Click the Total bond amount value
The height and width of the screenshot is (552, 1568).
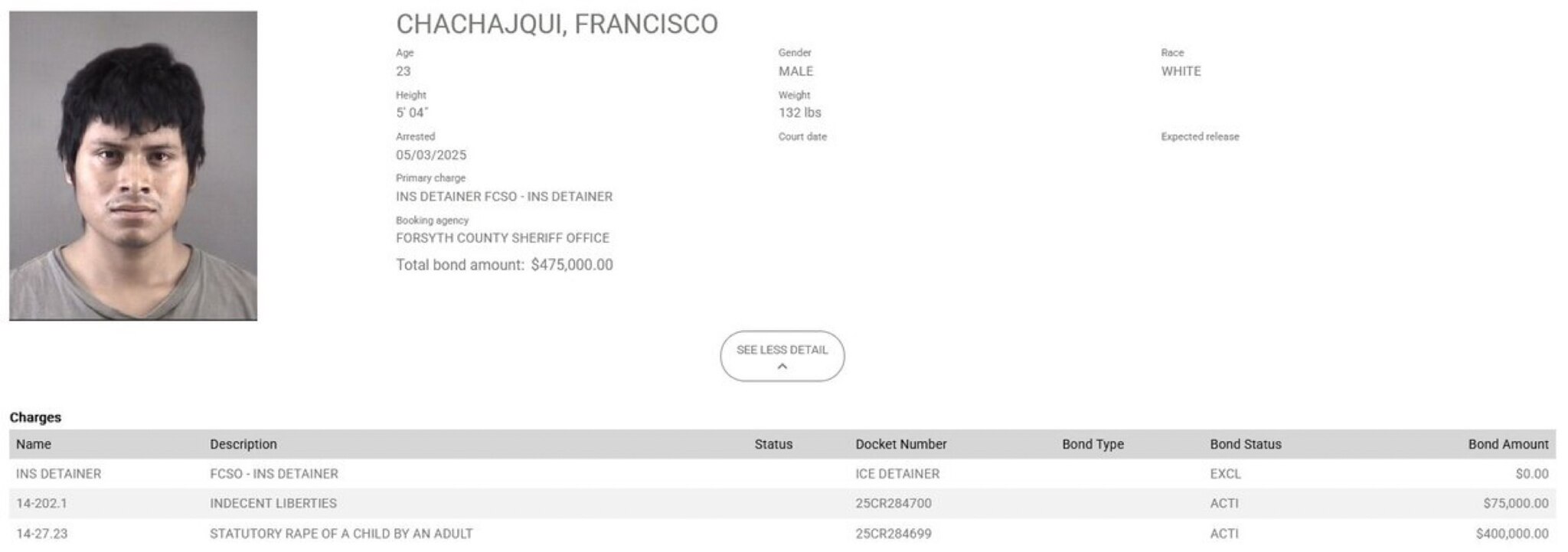(x=571, y=265)
